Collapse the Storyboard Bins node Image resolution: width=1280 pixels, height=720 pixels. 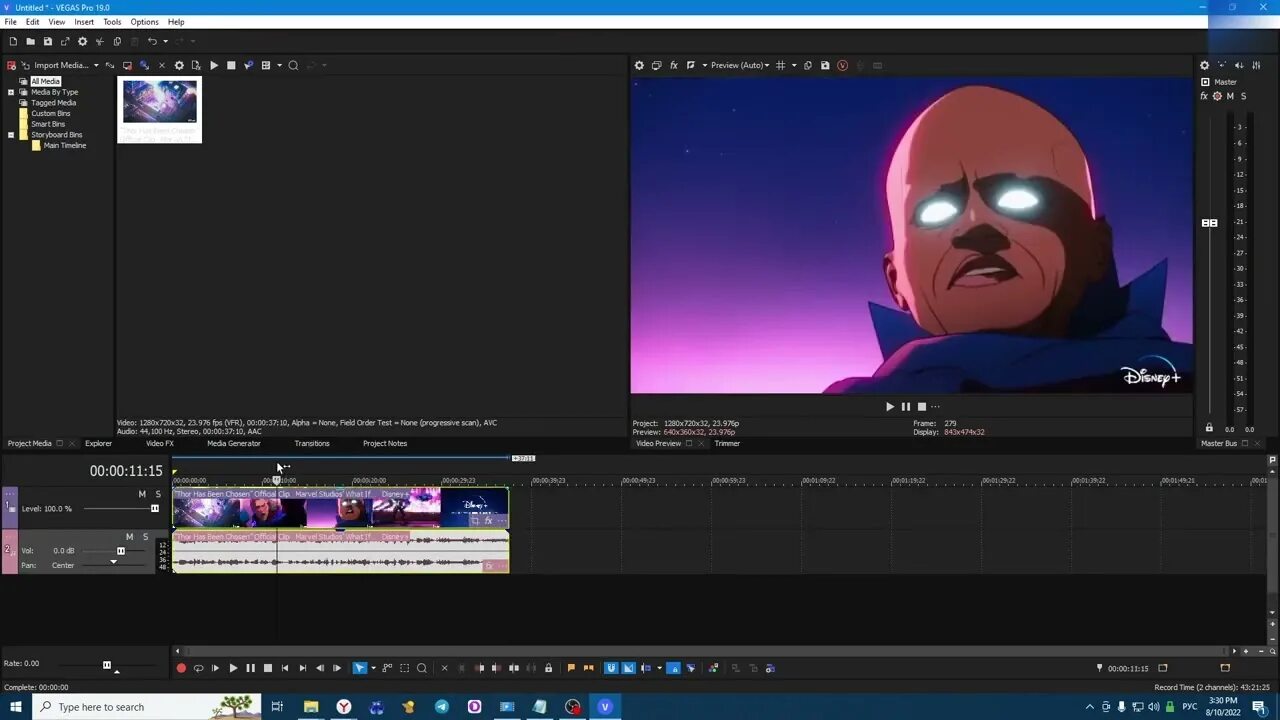[x=11, y=135]
